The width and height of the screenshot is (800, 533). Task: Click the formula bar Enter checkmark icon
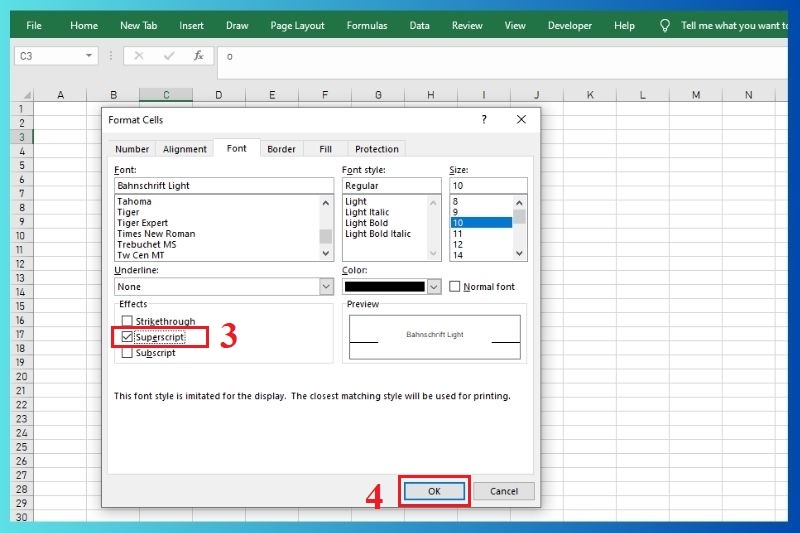pos(168,56)
